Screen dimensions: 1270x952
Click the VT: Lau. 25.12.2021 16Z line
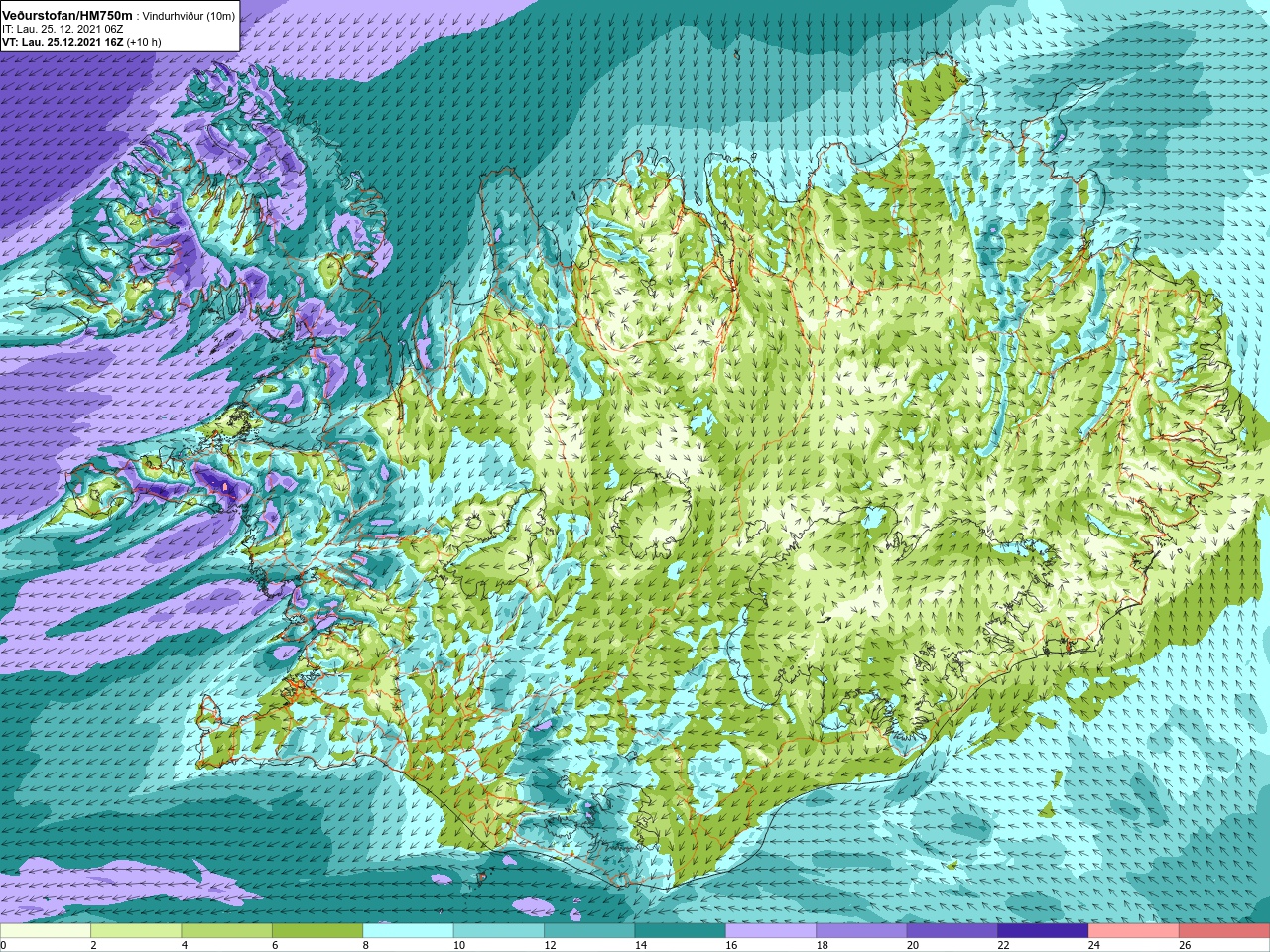[x=63, y=42]
